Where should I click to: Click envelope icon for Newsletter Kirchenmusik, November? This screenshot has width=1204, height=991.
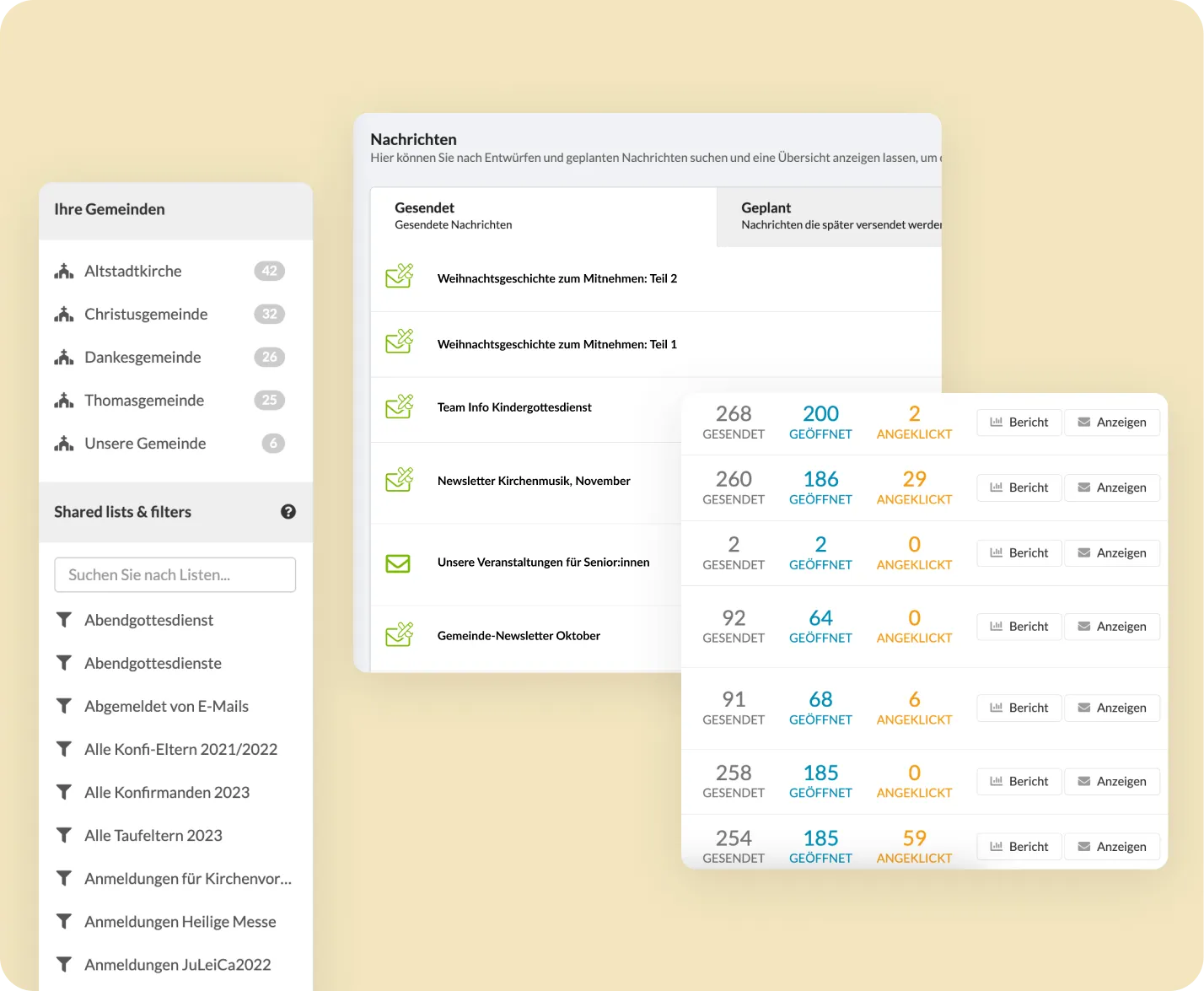coord(399,480)
